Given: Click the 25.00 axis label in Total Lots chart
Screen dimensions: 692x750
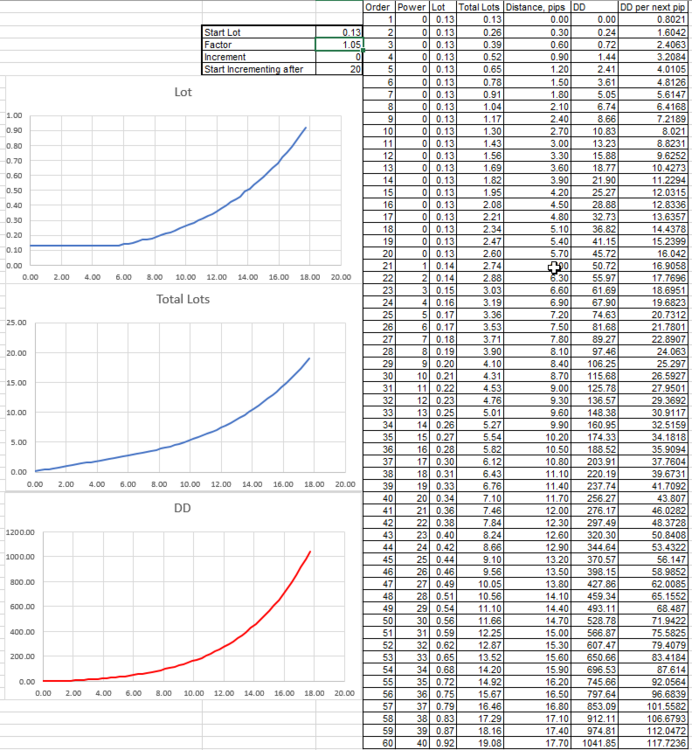Looking at the screenshot, I should (17, 322).
